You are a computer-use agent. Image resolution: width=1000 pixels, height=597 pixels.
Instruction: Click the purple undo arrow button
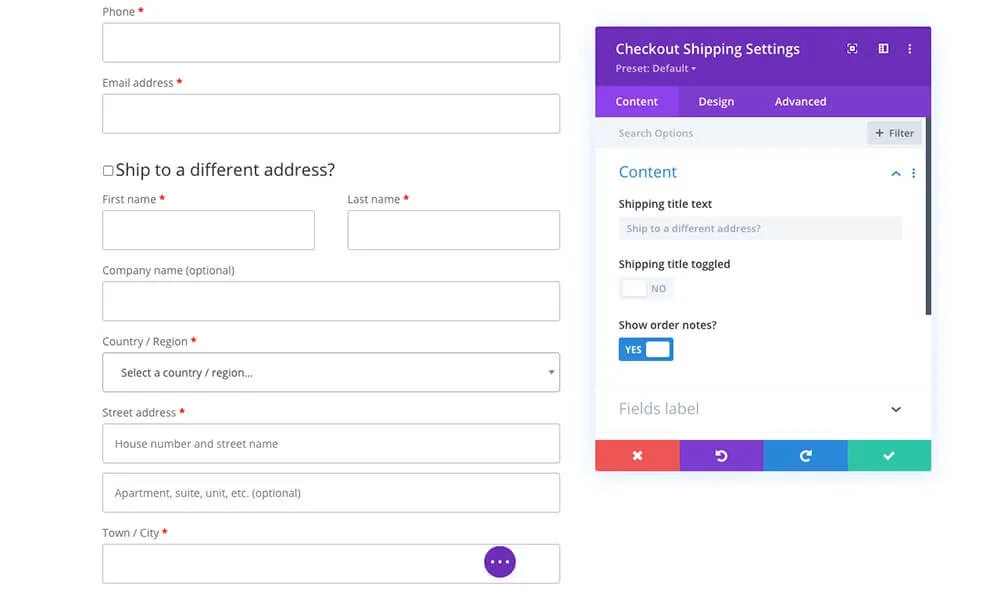pyautogui.click(x=721, y=455)
